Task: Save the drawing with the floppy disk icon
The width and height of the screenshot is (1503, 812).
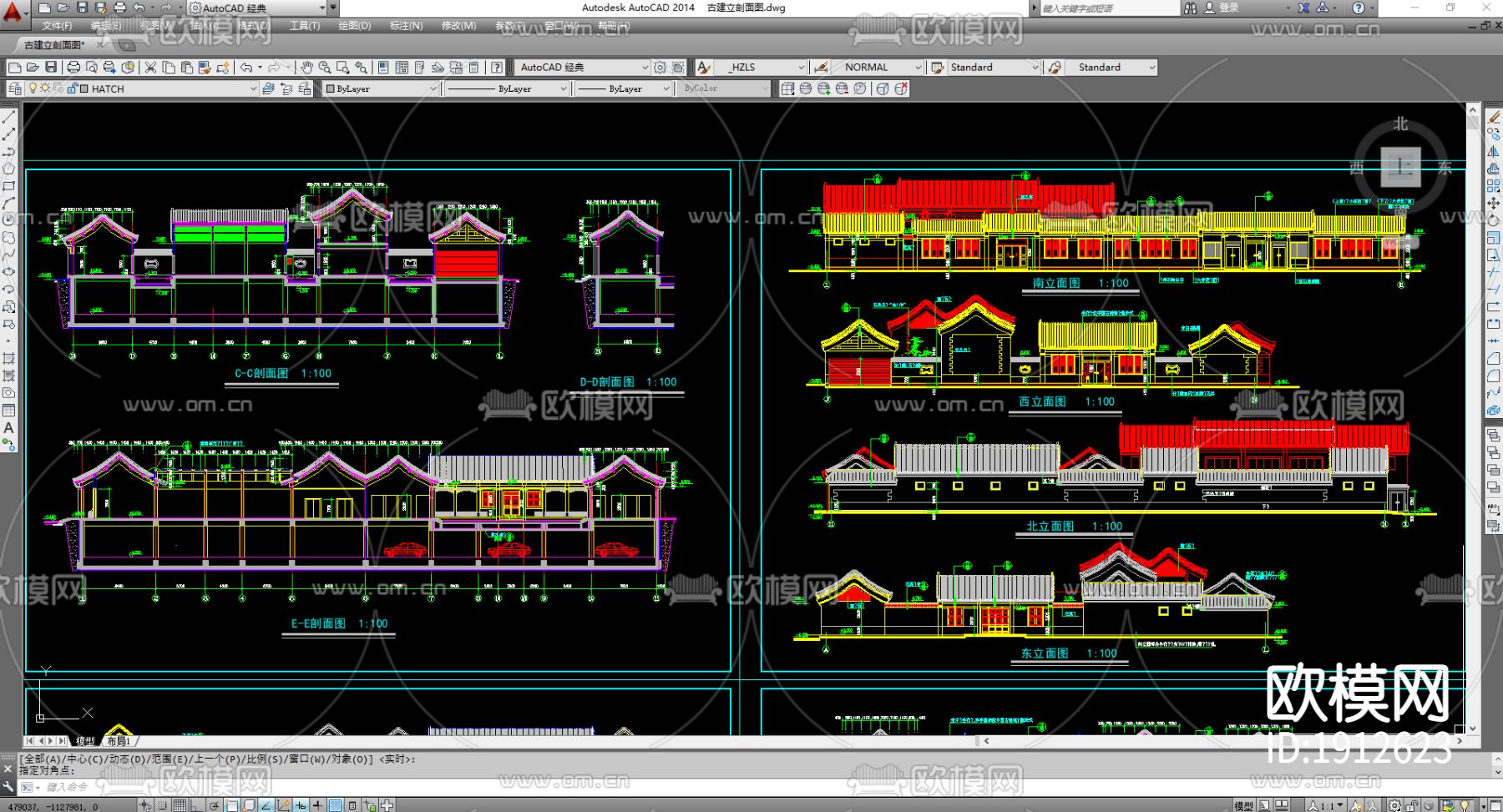Action: (x=51, y=67)
